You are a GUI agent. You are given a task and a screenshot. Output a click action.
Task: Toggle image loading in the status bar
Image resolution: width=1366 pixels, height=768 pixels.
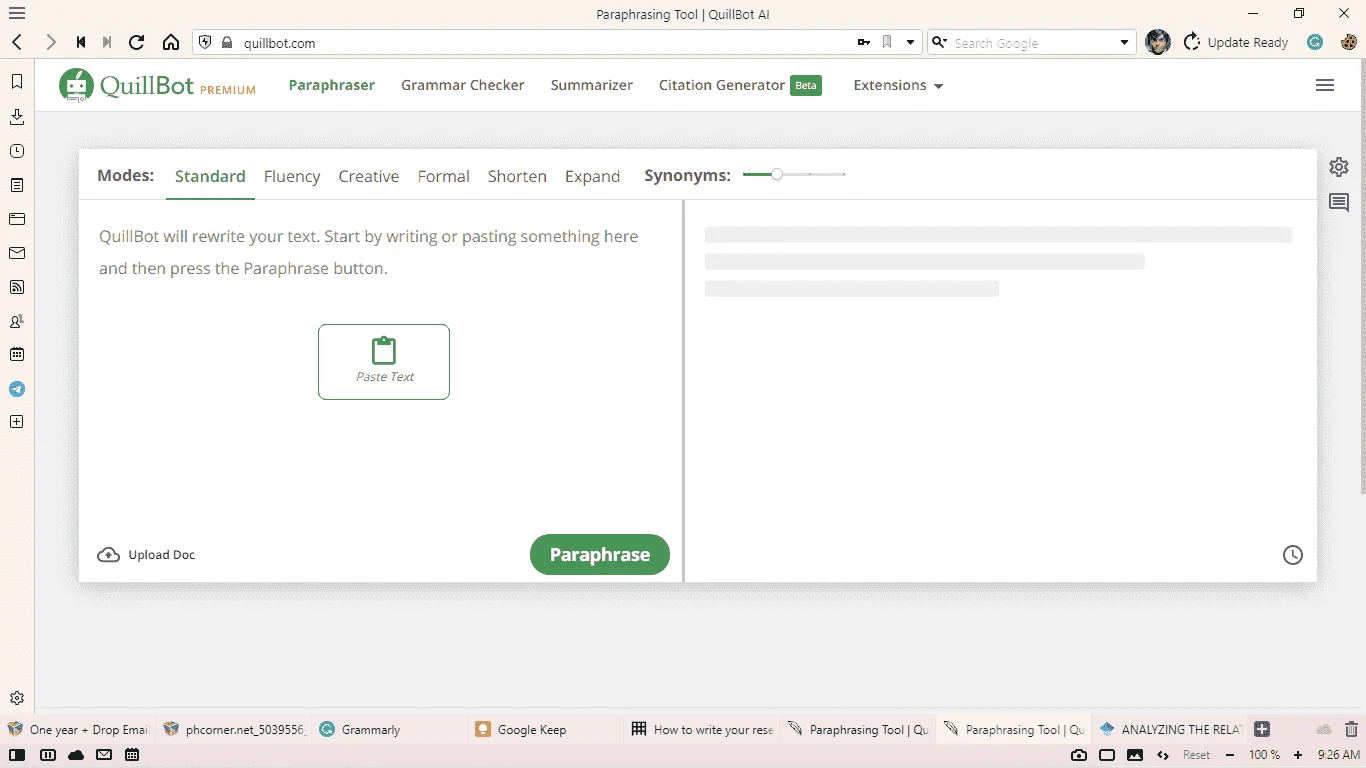(x=1135, y=755)
